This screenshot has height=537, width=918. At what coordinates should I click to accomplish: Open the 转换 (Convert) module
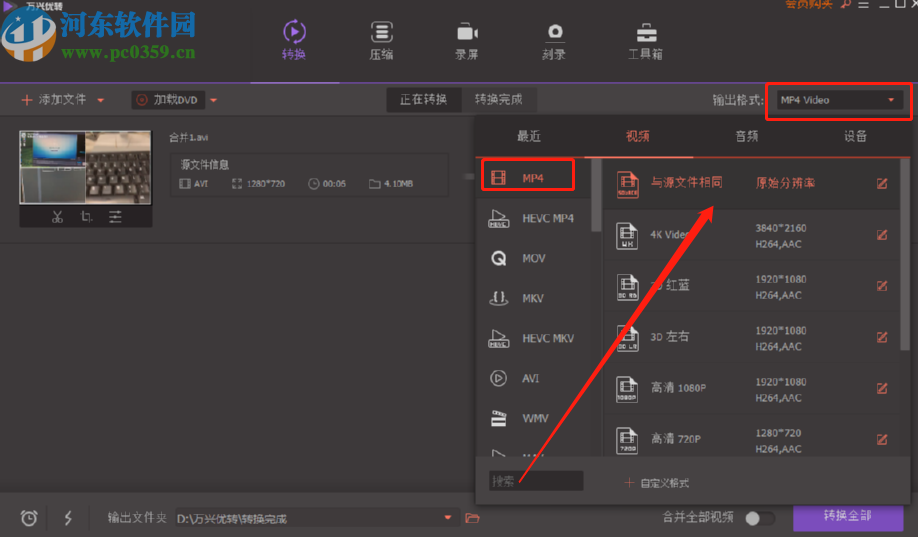294,40
